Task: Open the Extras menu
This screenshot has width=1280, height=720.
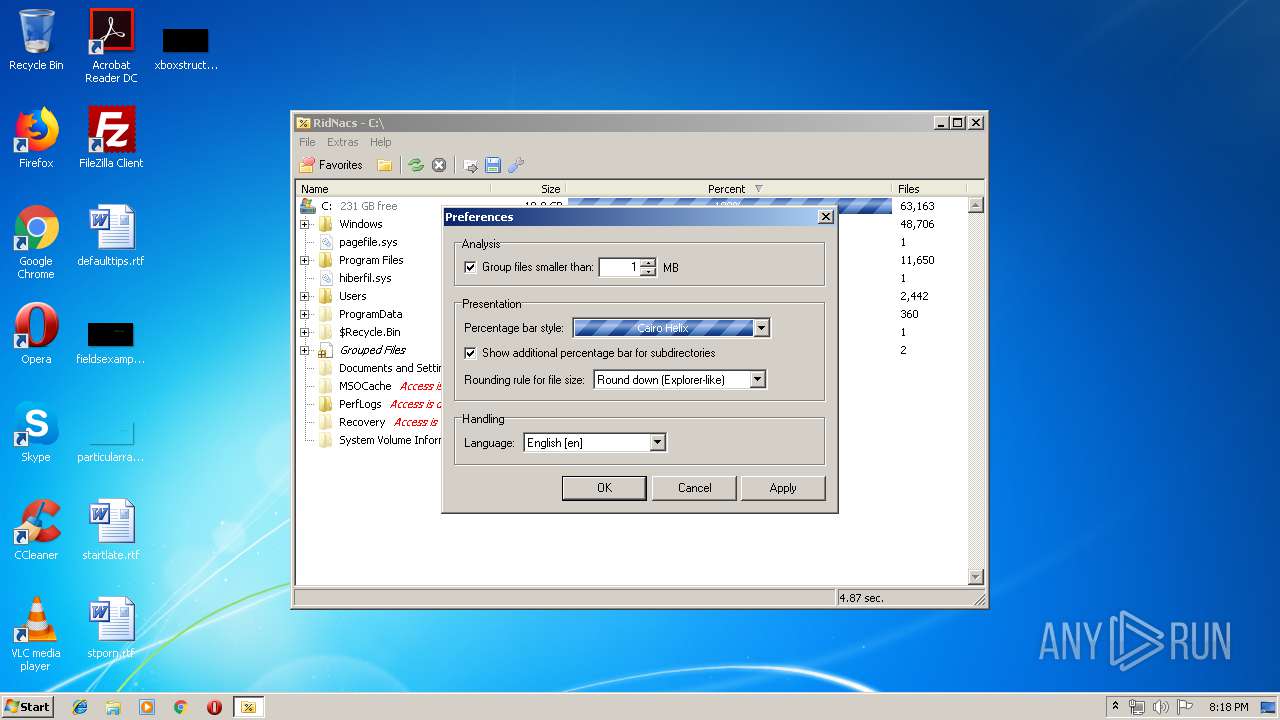Action: tap(343, 142)
